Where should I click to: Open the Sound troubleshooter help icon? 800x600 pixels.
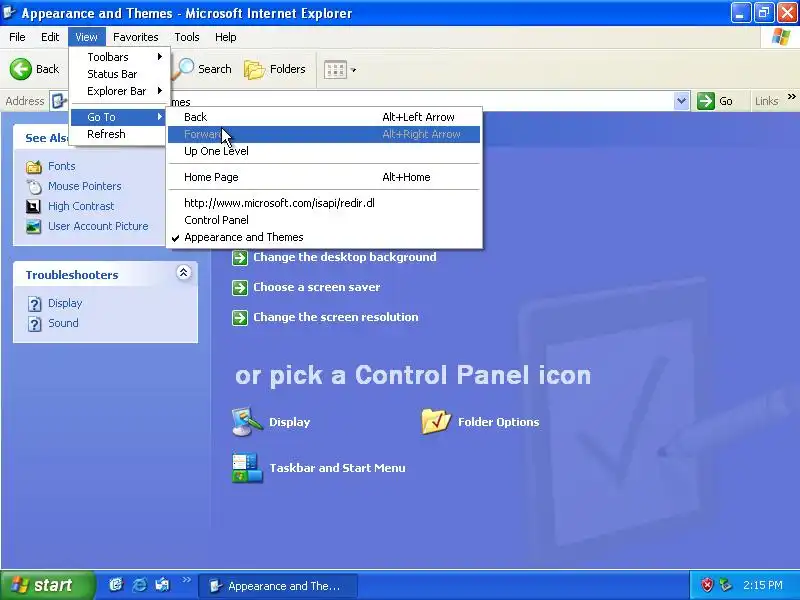pos(34,324)
